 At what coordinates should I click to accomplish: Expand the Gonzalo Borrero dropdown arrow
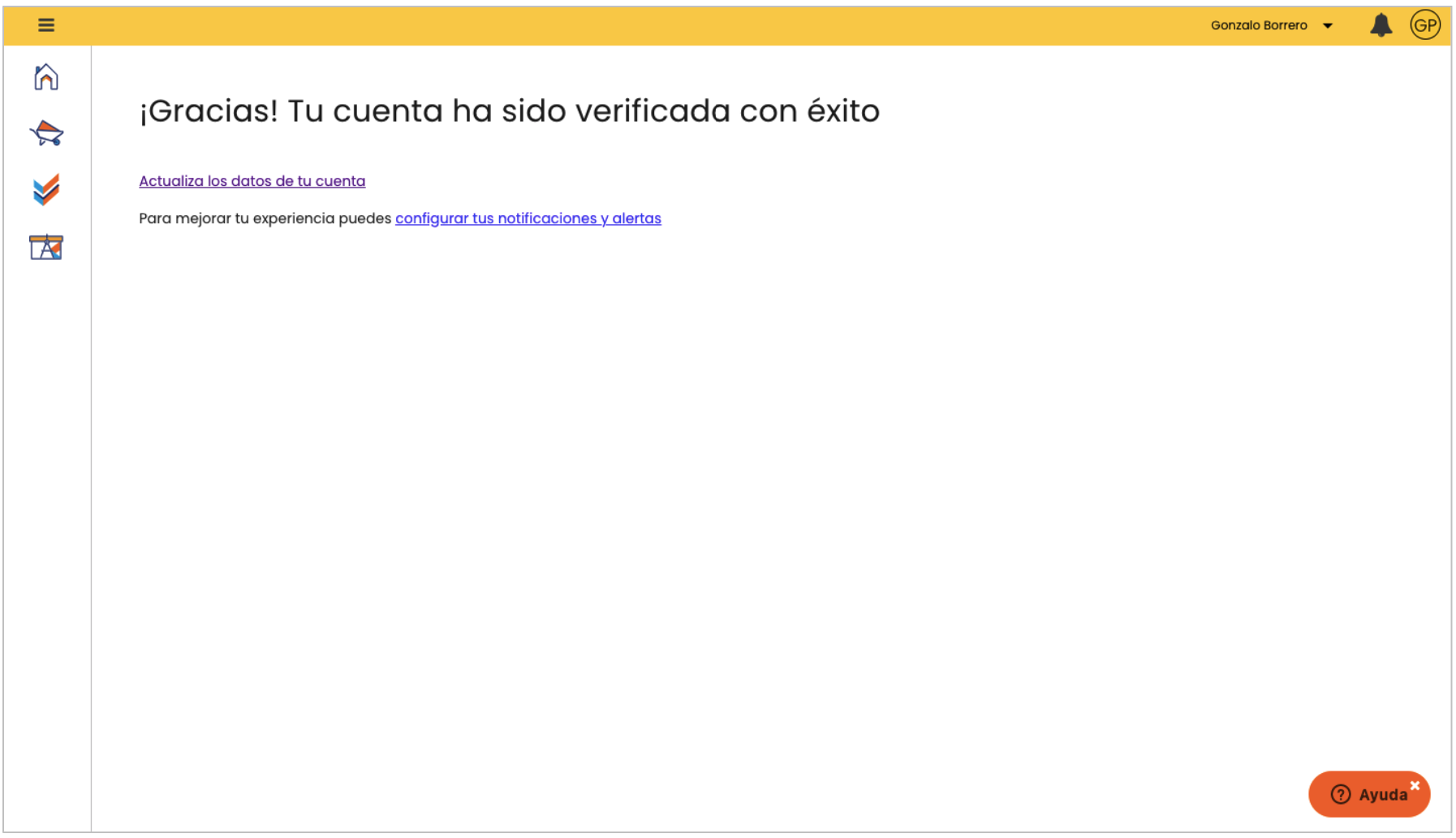click(1328, 26)
